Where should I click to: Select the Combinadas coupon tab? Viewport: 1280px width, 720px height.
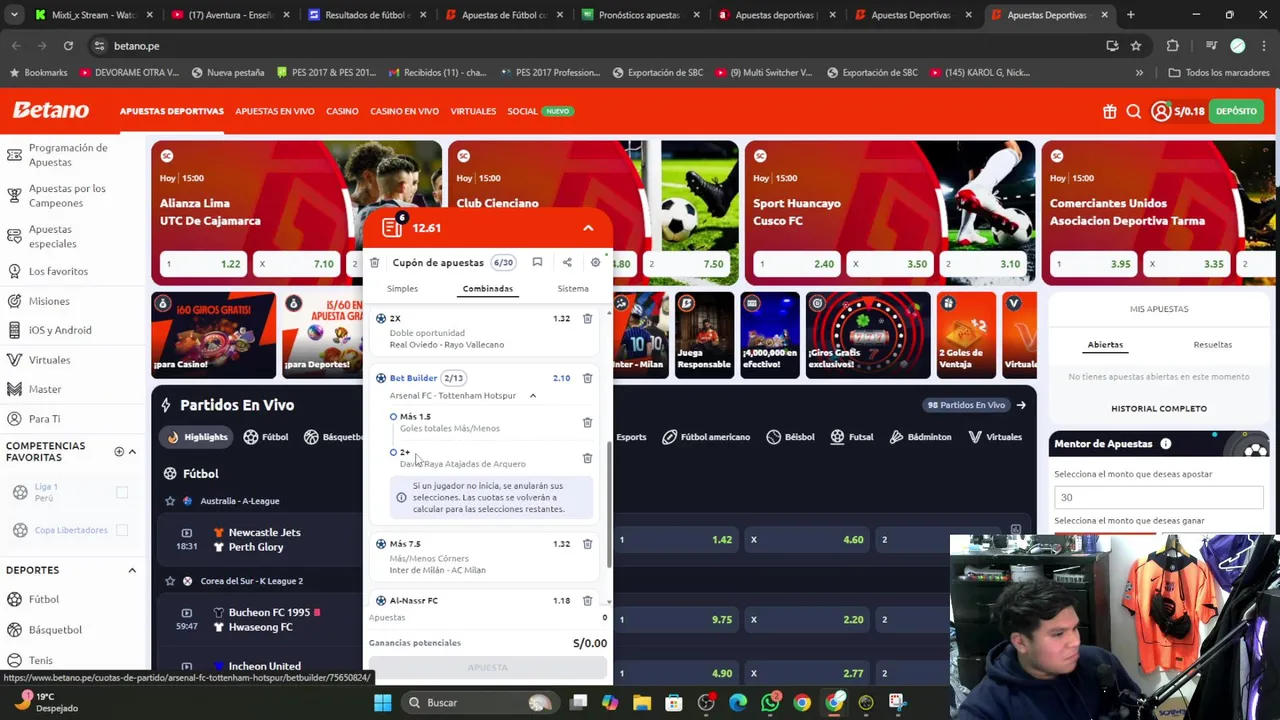(x=487, y=289)
